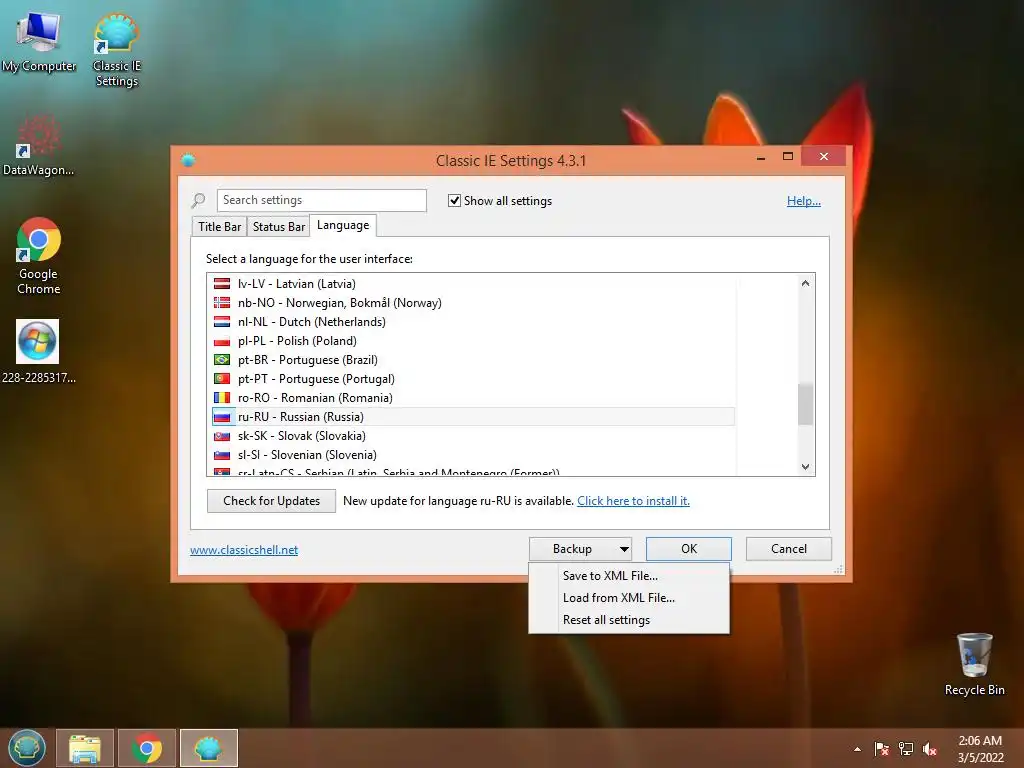
Task: Click the language list scrollbar thumb
Action: tap(805, 404)
